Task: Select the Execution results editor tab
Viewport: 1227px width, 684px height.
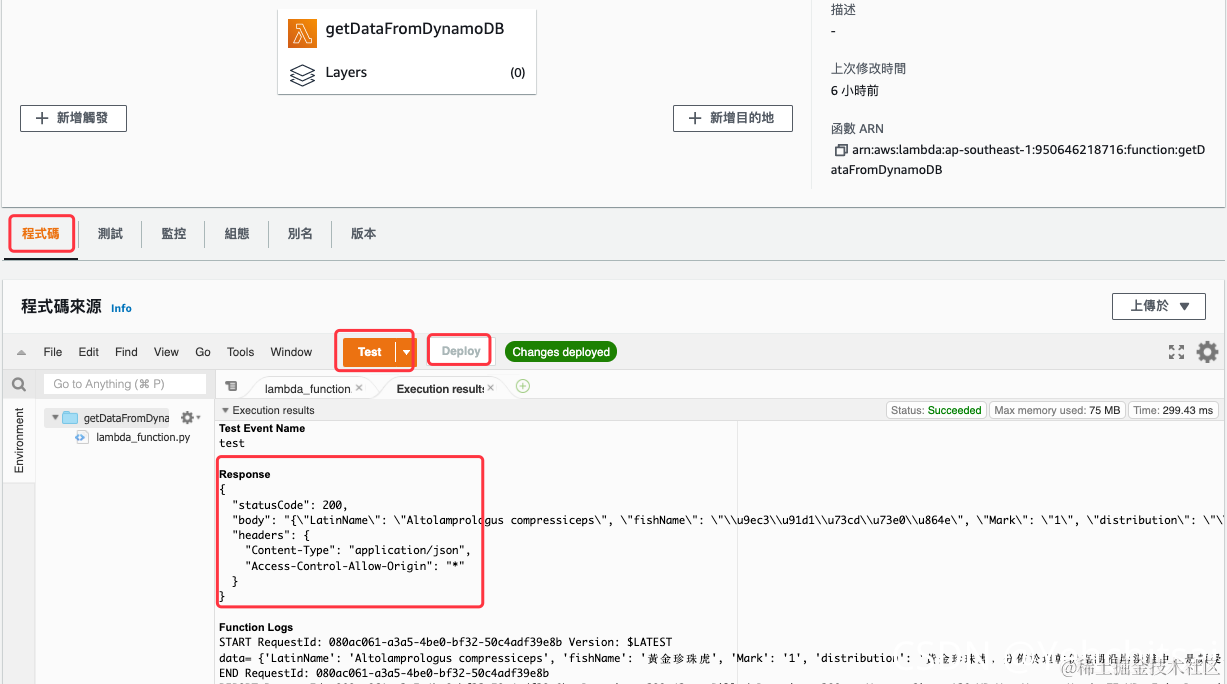Action: (440, 388)
